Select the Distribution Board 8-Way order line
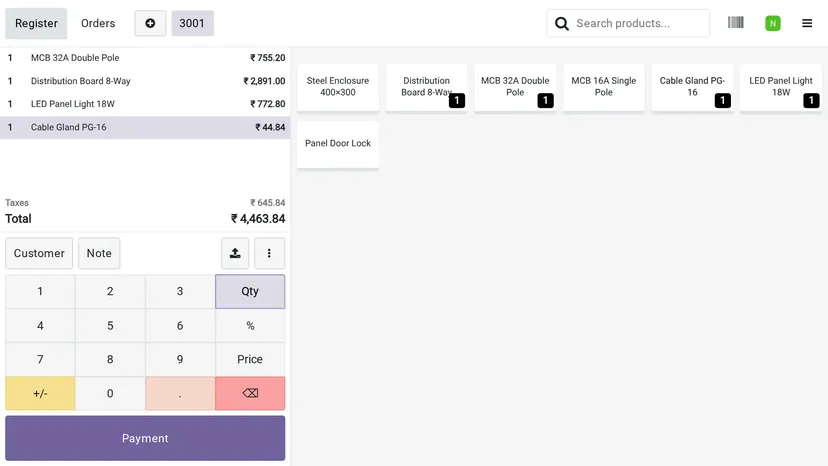 tap(145, 81)
